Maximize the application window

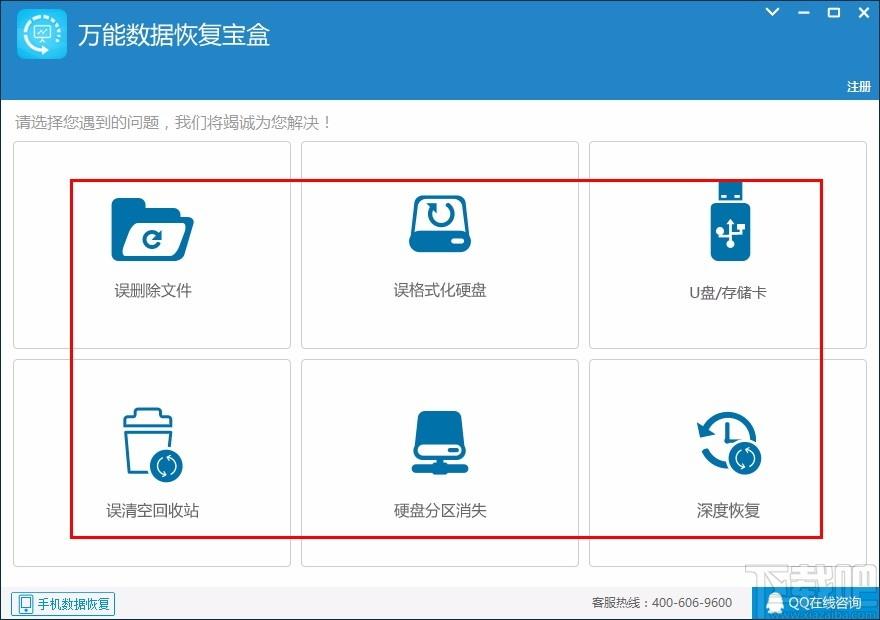click(834, 12)
